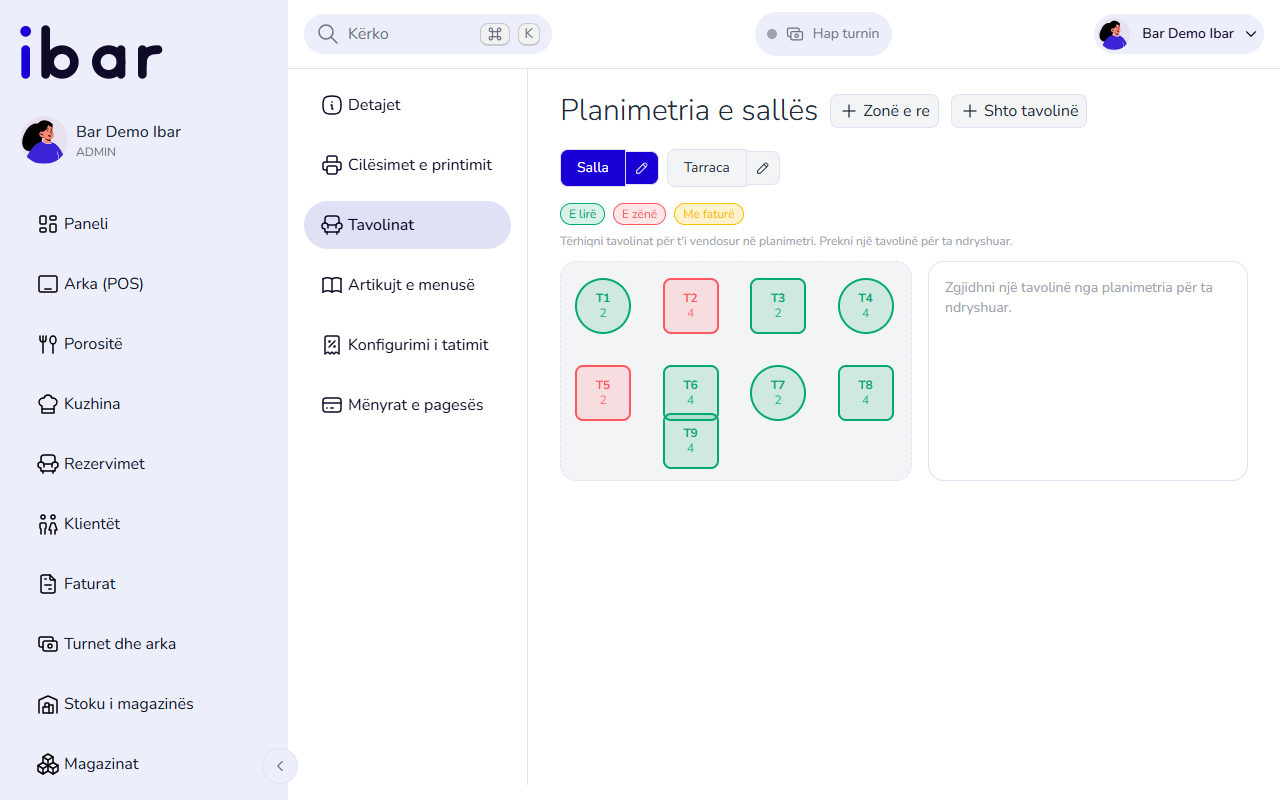Image resolution: width=1280 pixels, height=800 pixels.
Task: Click the Zonë e re button
Action: tap(884, 111)
